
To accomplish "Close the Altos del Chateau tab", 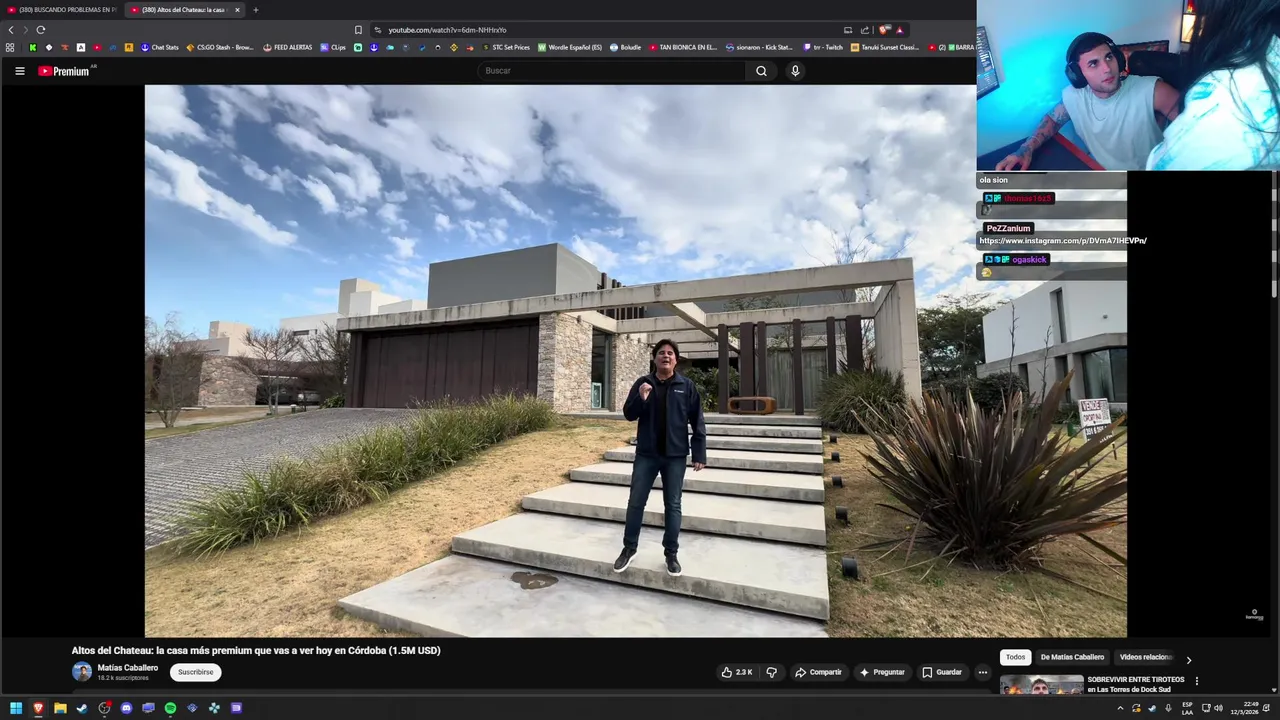I will pyautogui.click(x=237, y=10).
